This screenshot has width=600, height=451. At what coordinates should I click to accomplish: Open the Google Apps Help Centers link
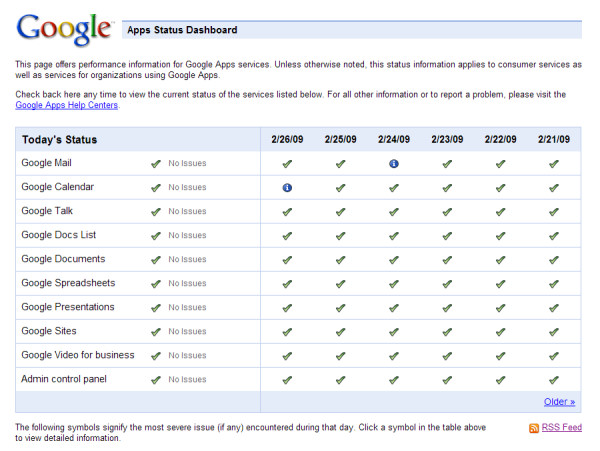tap(67, 105)
